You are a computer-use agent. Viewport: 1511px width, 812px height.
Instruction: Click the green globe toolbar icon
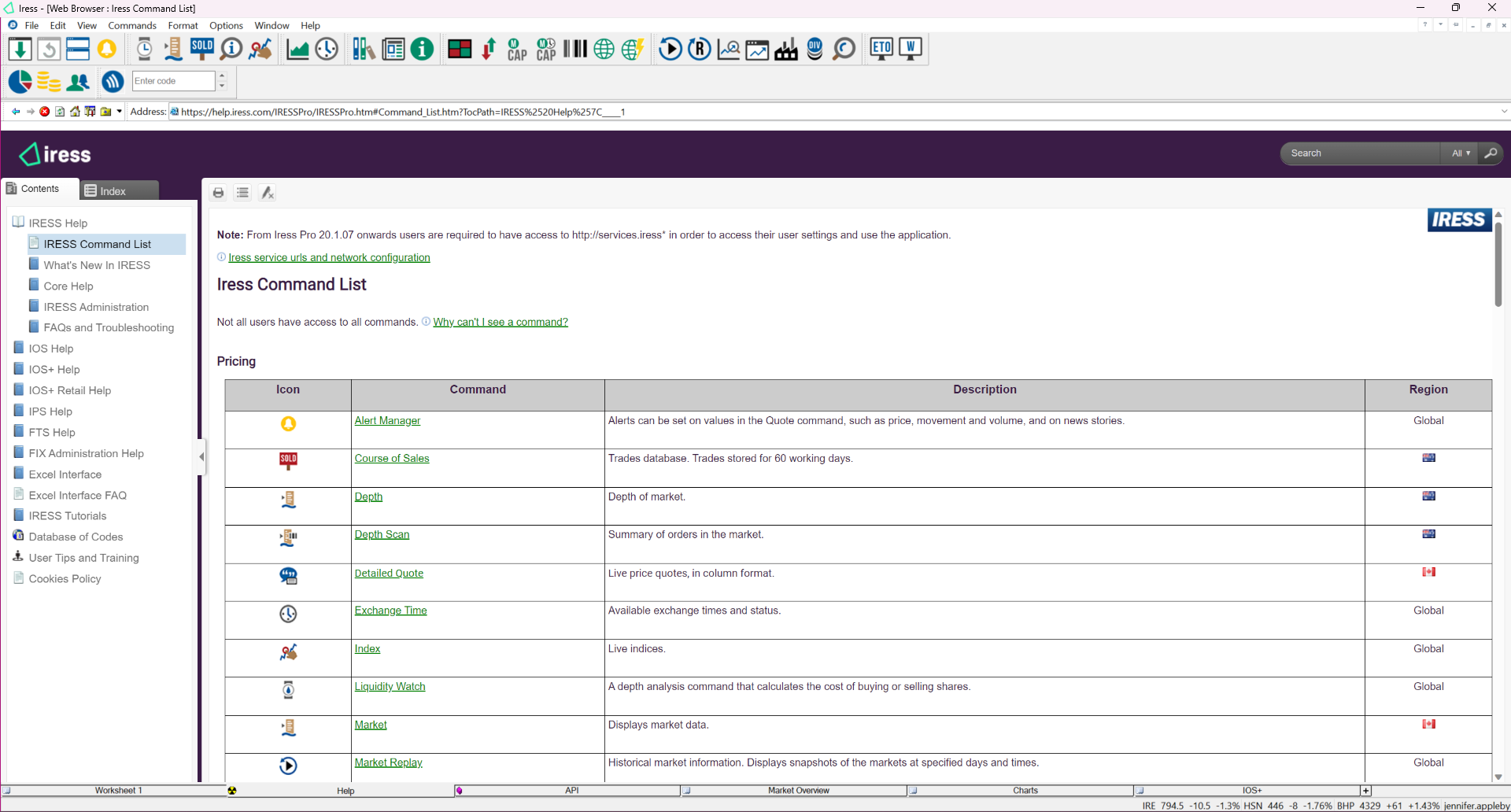(604, 49)
